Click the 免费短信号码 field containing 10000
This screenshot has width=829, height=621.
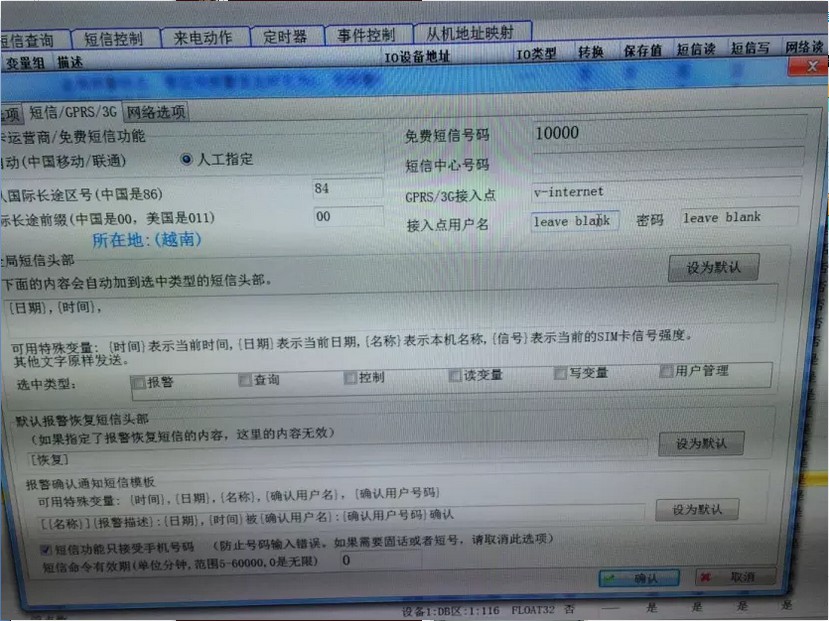pyautogui.click(x=667, y=133)
